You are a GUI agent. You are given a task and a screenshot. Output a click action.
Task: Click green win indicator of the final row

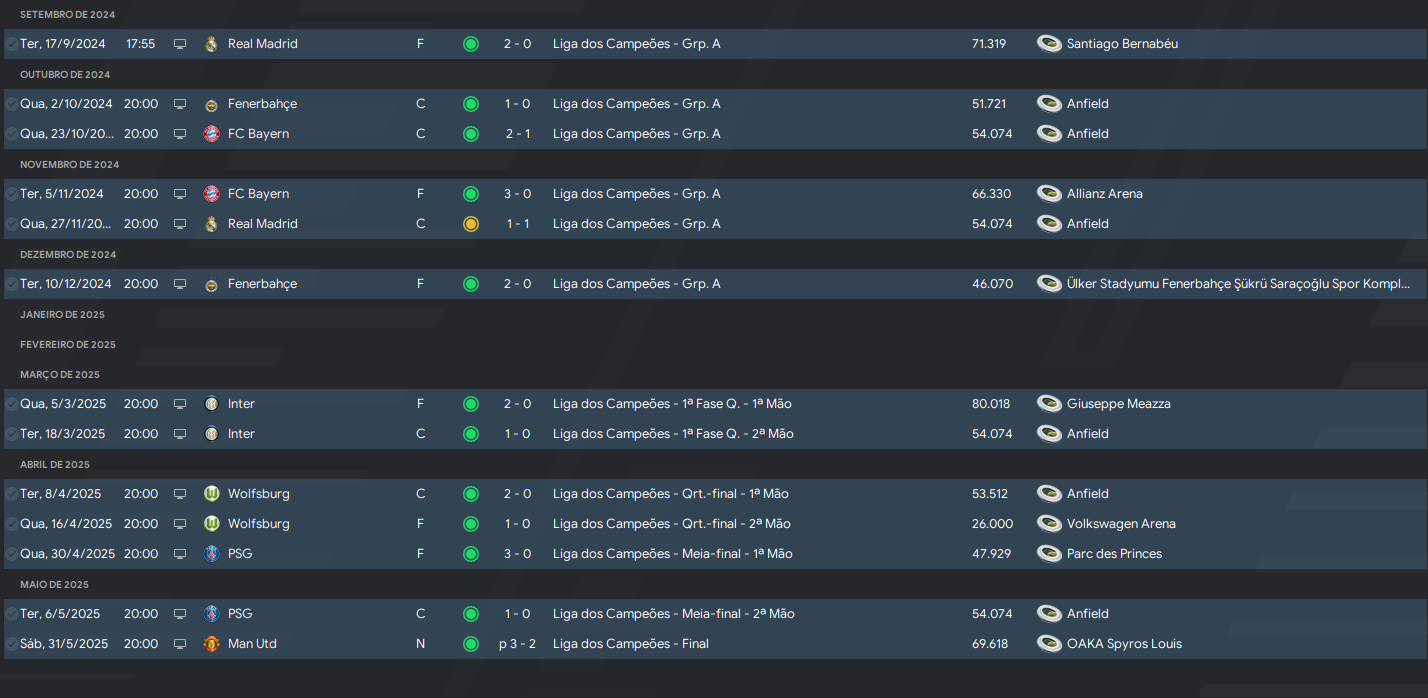tap(471, 644)
